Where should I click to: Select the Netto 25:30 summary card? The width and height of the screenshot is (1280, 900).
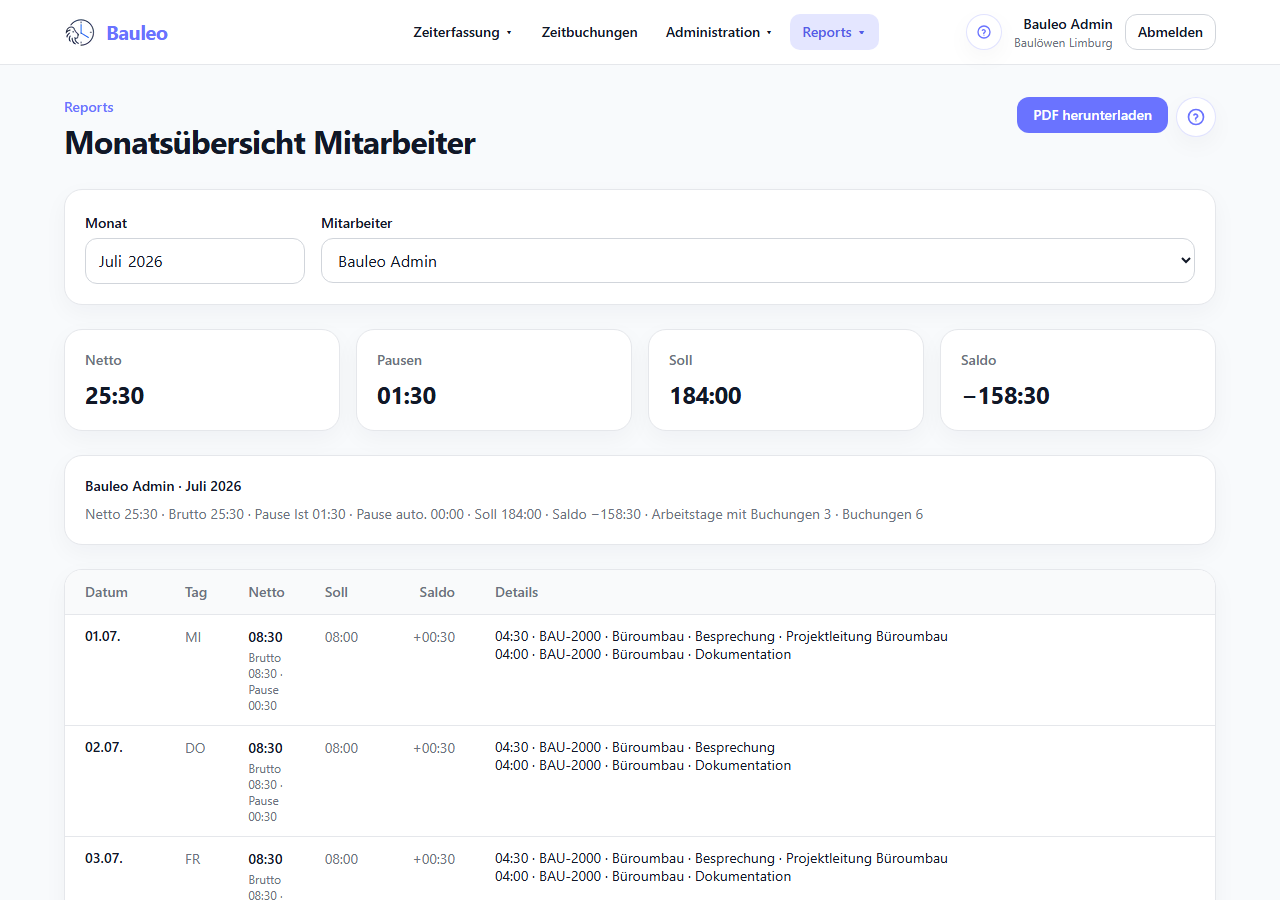202,380
